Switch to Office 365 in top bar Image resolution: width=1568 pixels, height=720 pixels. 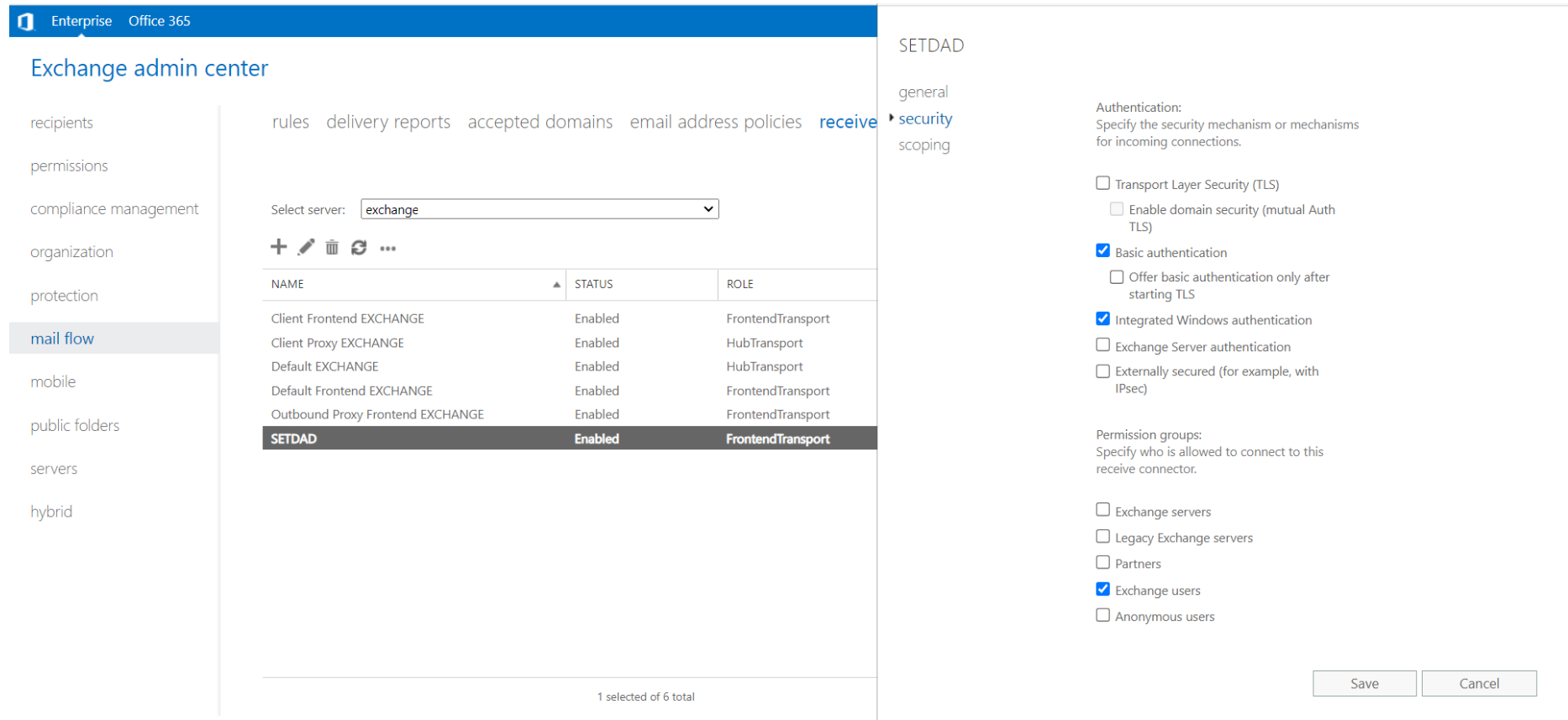pyautogui.click(x=159, y=21)
